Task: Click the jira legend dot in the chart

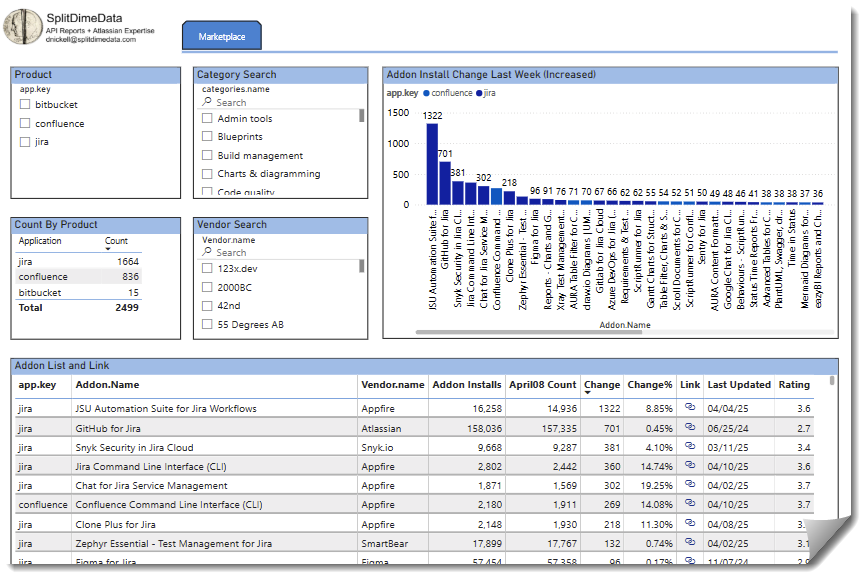Action: (479, 93)
